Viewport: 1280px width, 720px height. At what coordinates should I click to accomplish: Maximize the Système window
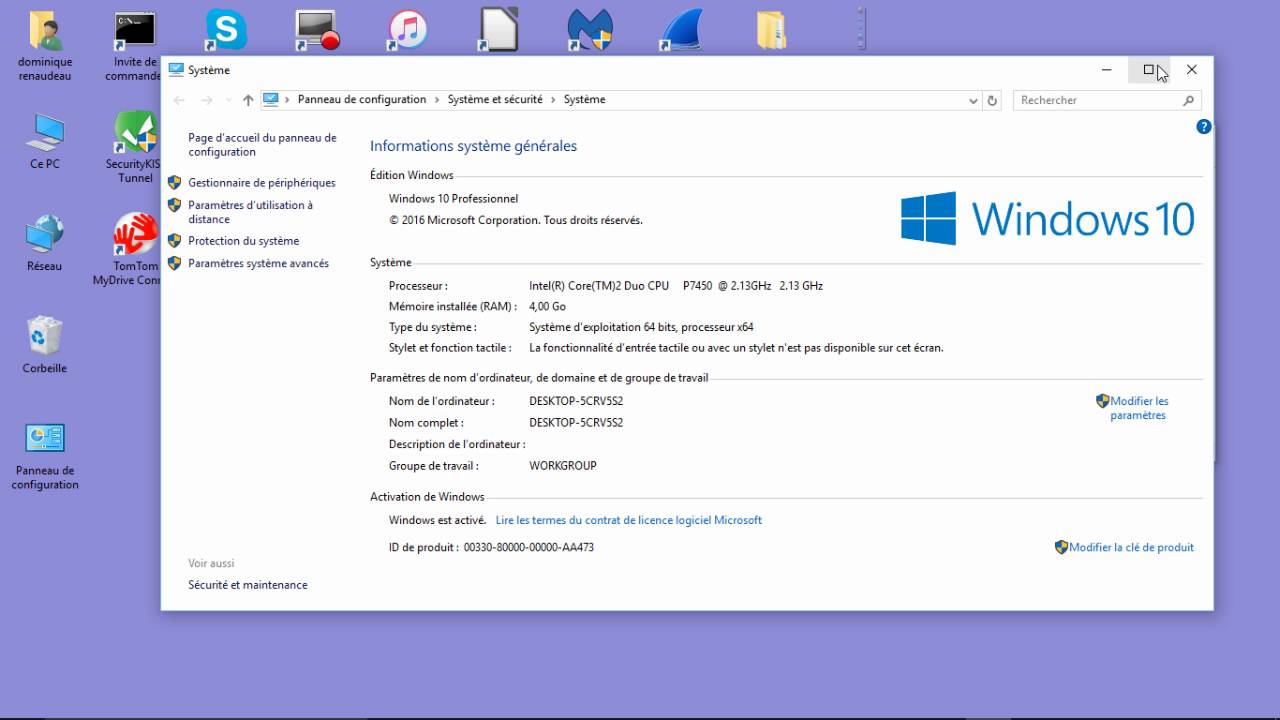(1149, 70)
